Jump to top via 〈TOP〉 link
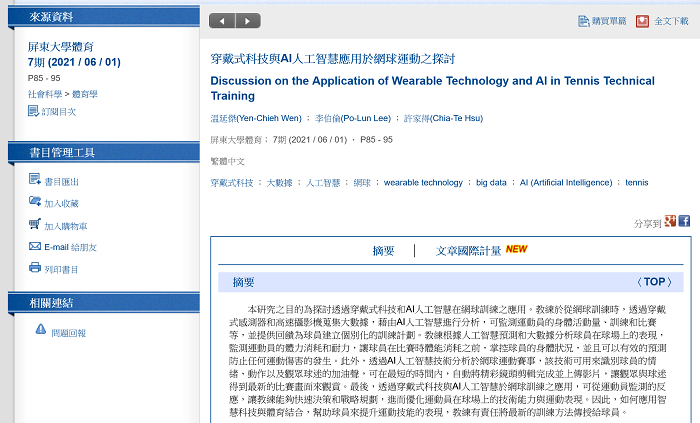 click(x=655, y=282)
